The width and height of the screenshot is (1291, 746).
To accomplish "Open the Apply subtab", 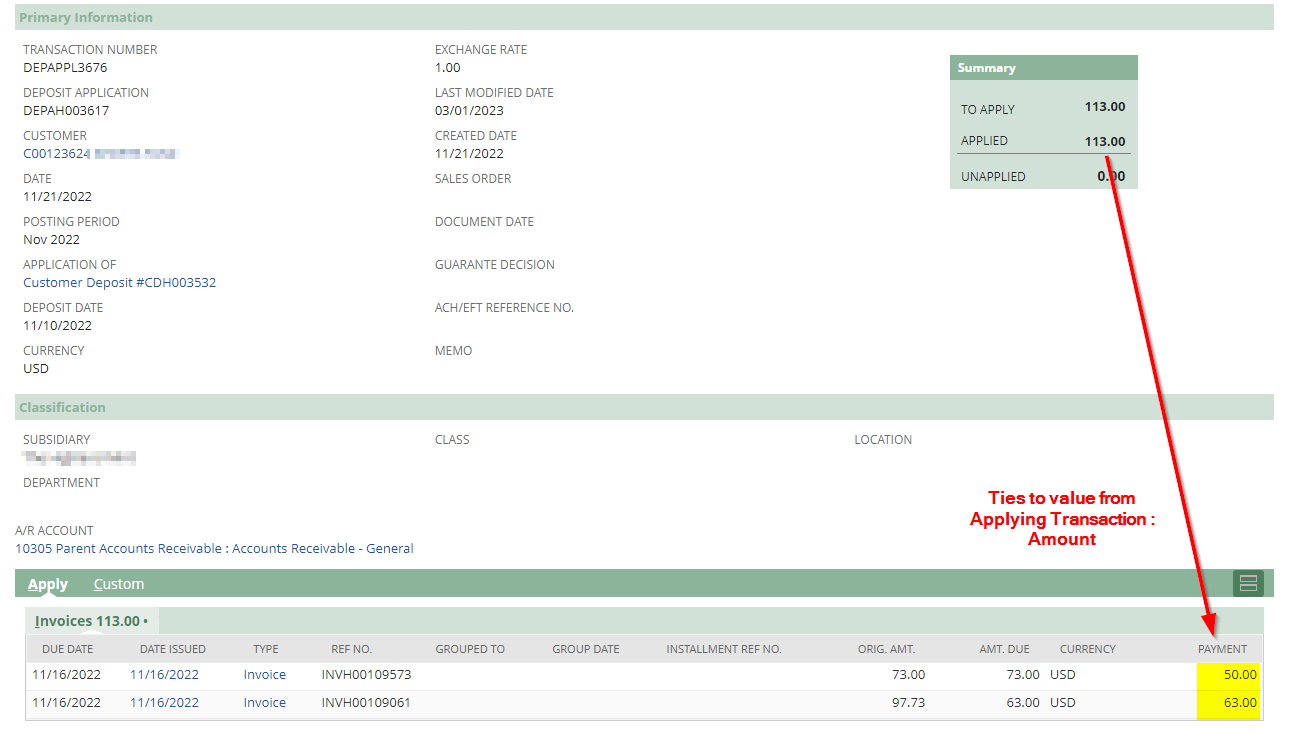I will [x=48, y=584].
